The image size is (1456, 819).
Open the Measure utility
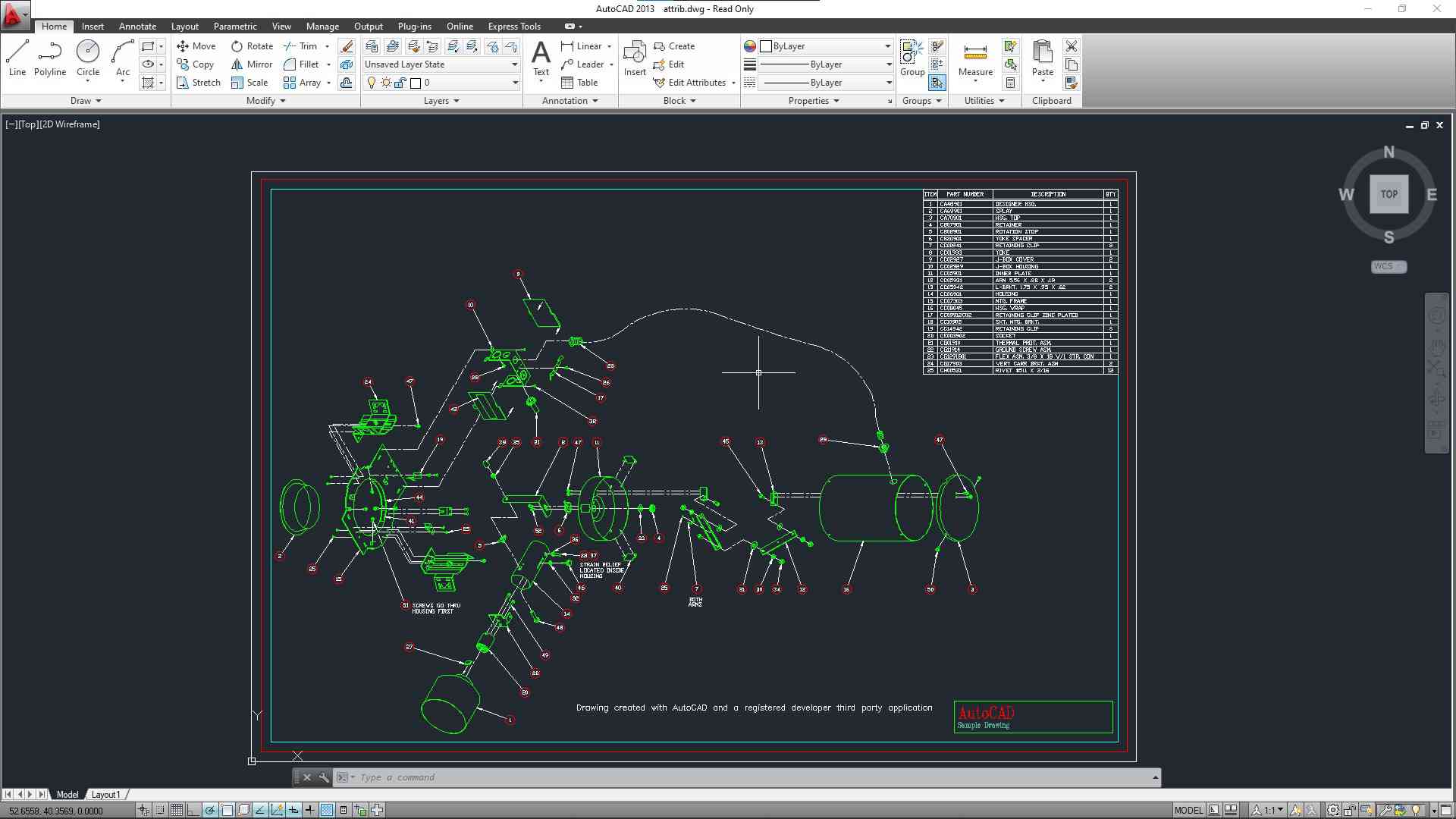(x=975, y=58)
